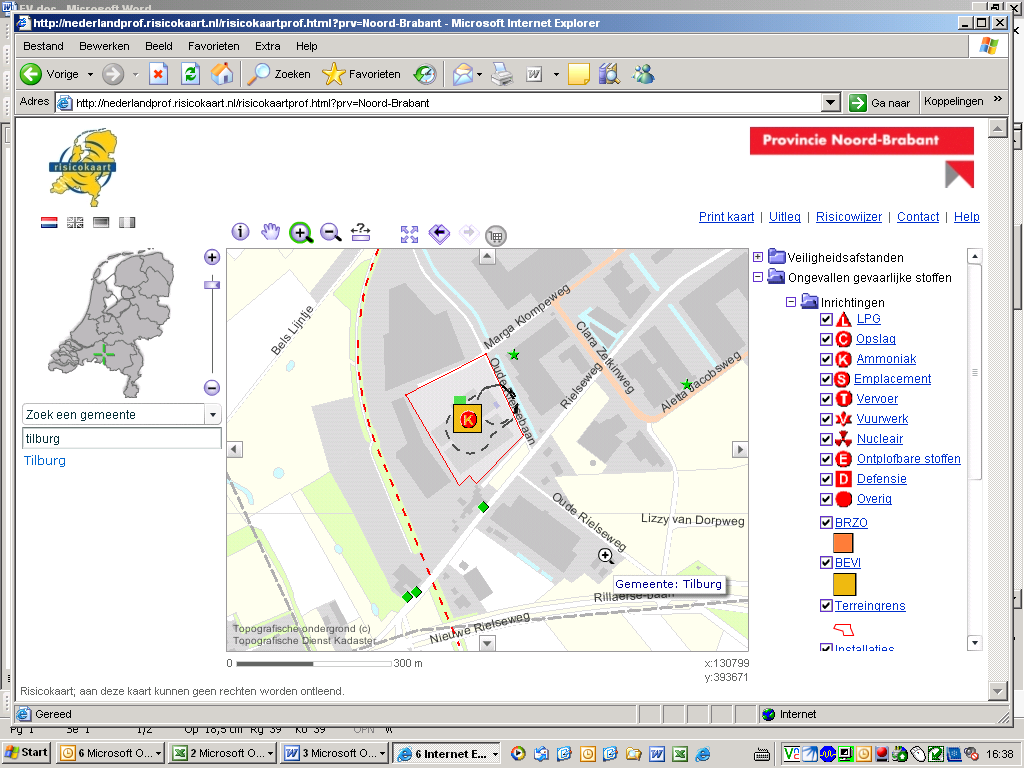This screenshot has width=1024, height=768.
Task: Select the info identify tool
Action: pos(240,232)
